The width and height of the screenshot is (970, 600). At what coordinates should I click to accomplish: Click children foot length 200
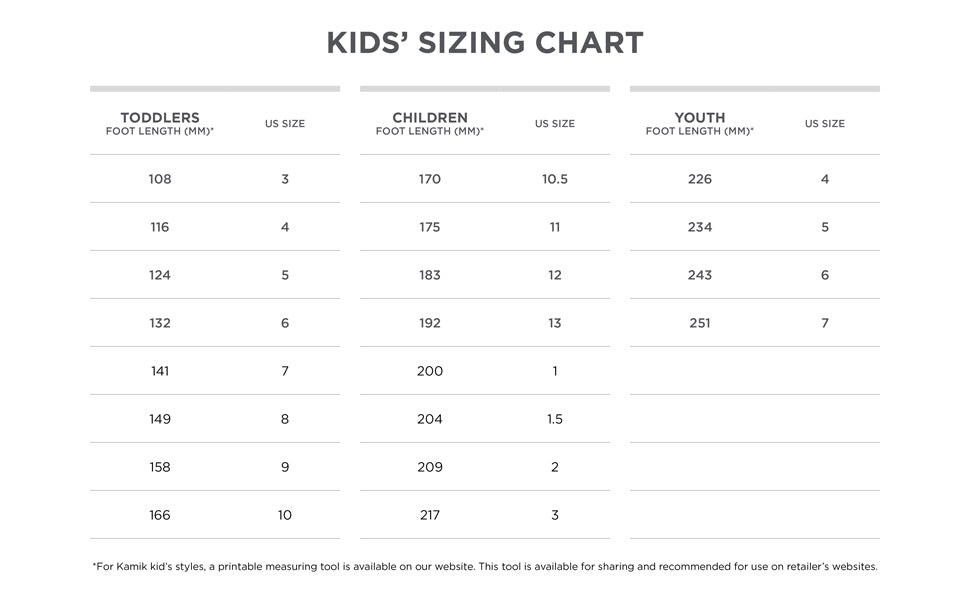click(x=430, y=371)
